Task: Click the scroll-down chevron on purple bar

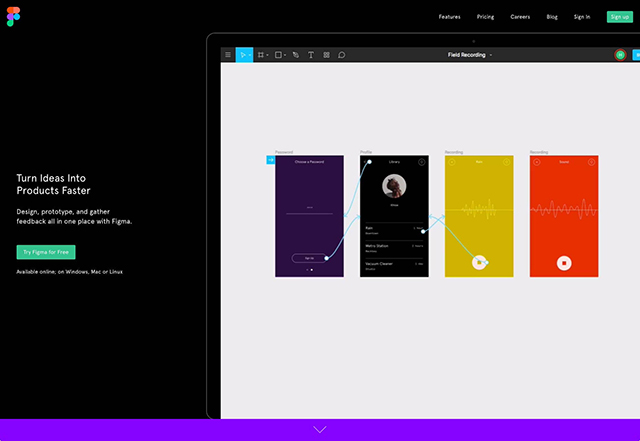Action: [320, 430]
